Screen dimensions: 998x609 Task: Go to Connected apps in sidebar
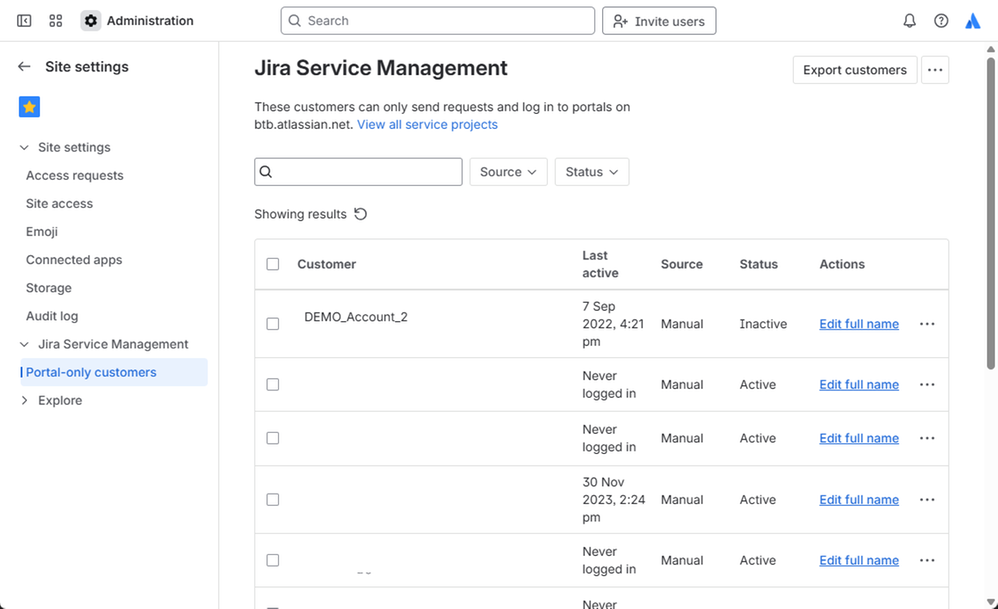(74, 260)
